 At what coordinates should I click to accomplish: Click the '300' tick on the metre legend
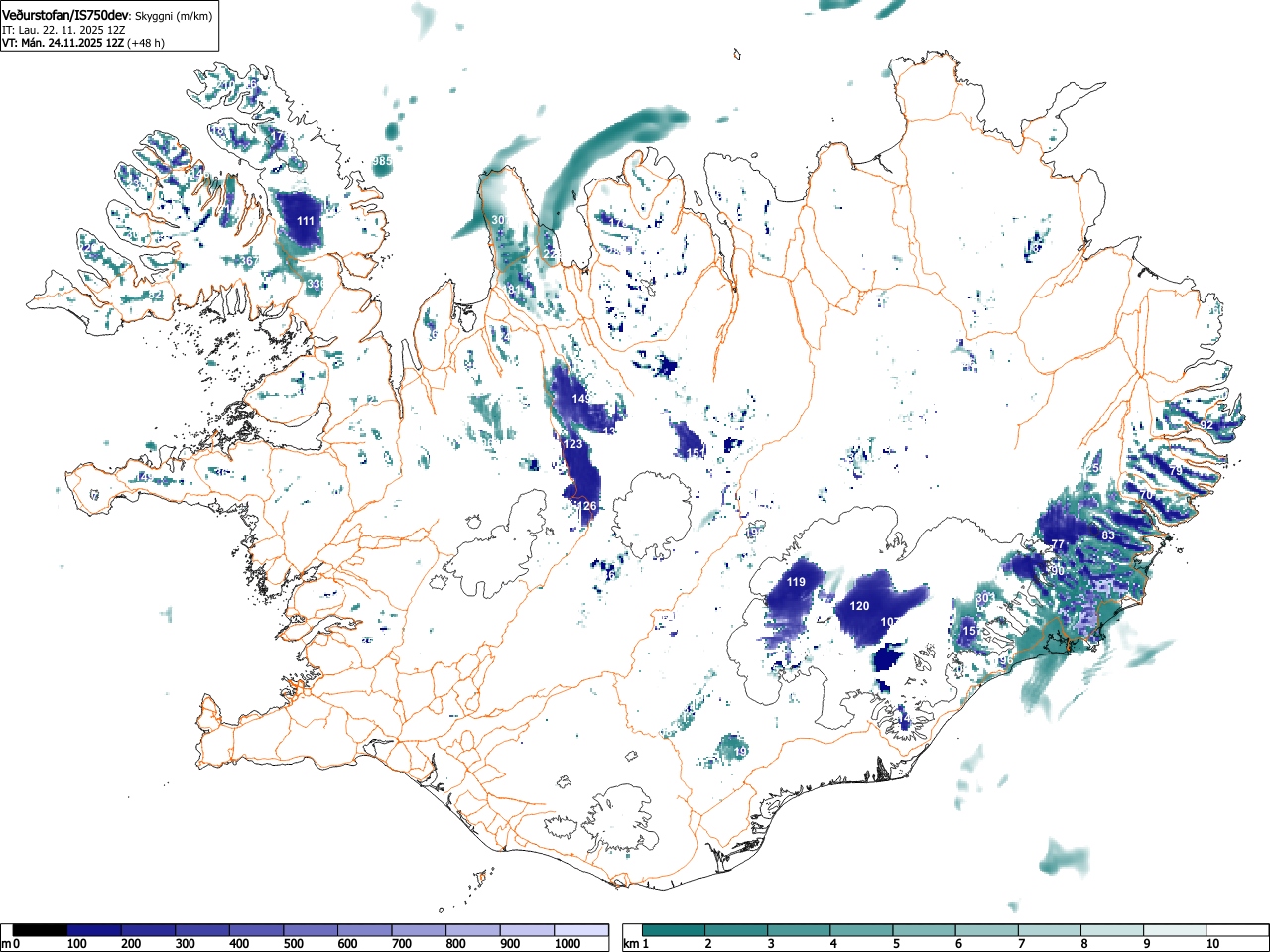(185, 944)
